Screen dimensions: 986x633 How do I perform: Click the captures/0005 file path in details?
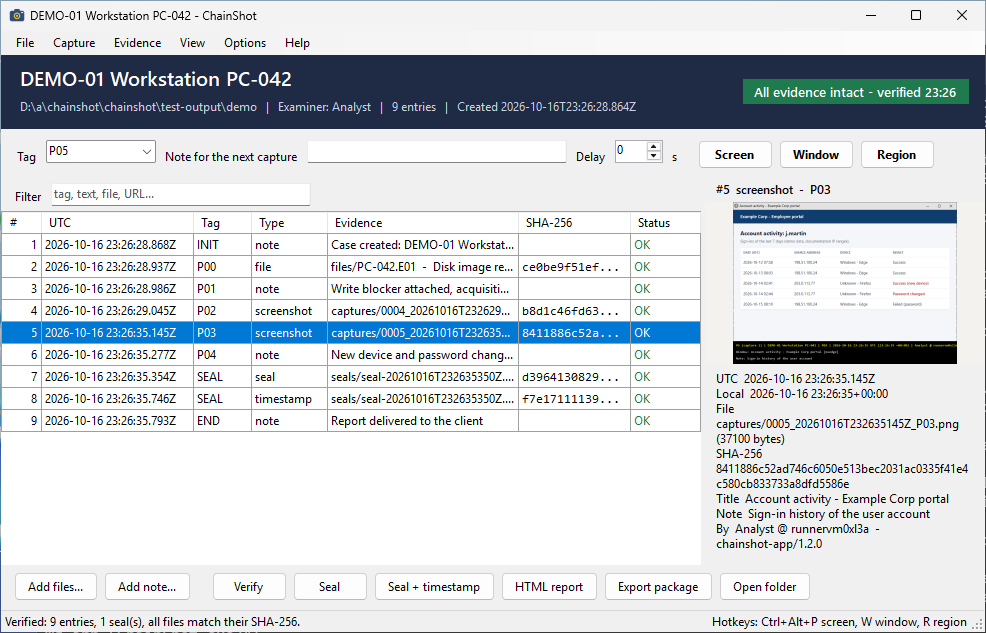pos(837,424)
